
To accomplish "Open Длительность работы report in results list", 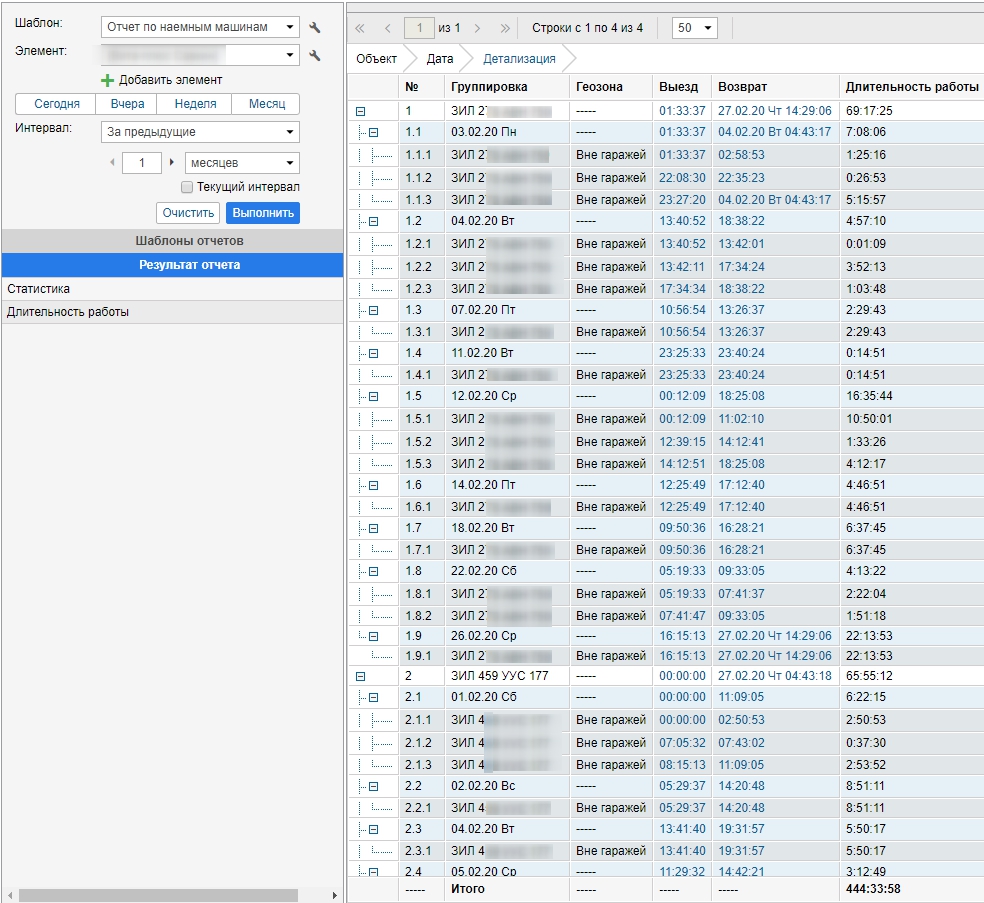I will [68, 312].
